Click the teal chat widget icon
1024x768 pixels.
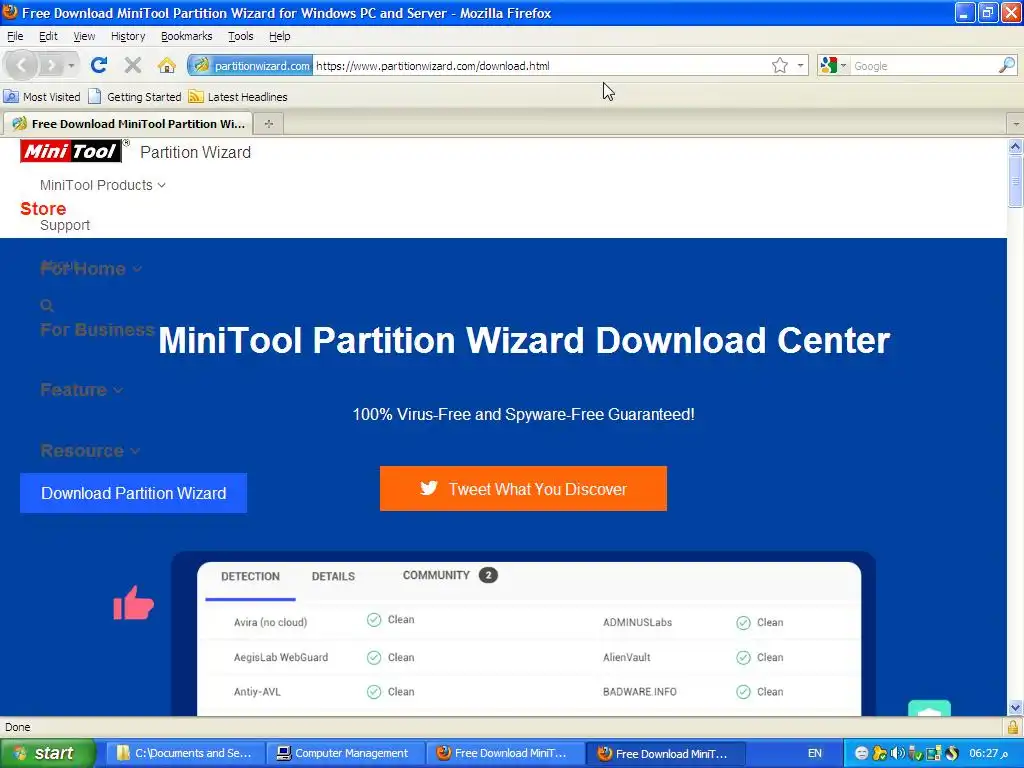pos(929,709)
